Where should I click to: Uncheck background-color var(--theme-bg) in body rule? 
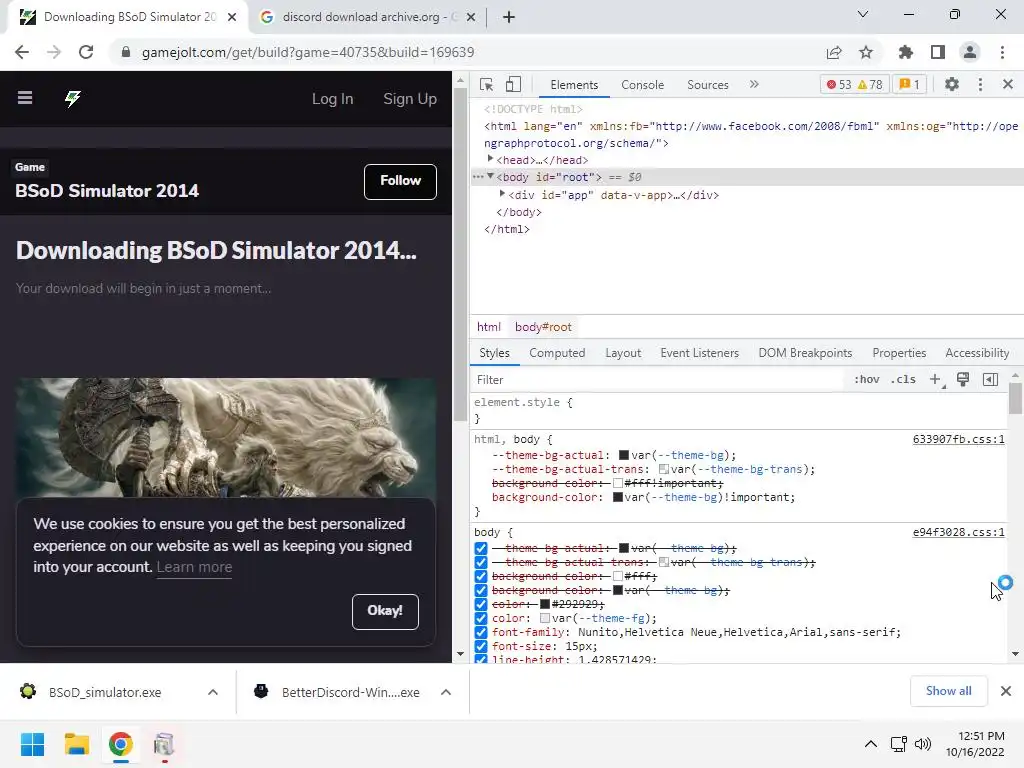click(x=481, y=590)
